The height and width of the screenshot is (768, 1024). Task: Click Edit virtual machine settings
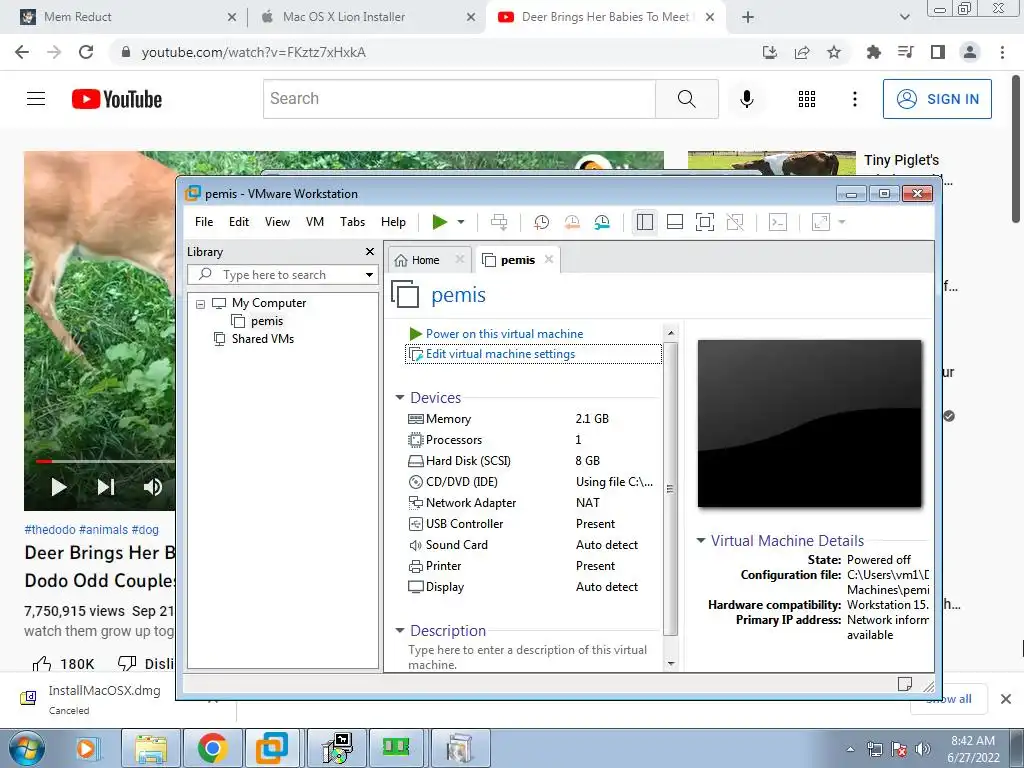[500, 354]
